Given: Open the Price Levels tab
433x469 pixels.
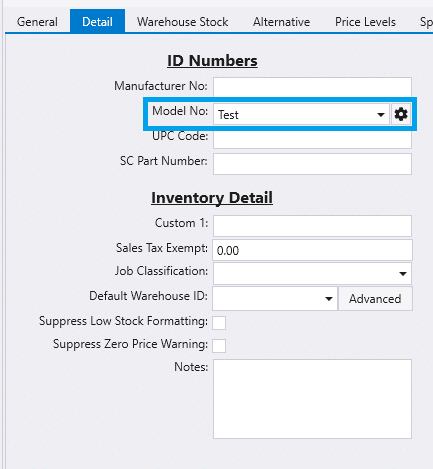Looking at the screenshot, I should pos(365,22).
